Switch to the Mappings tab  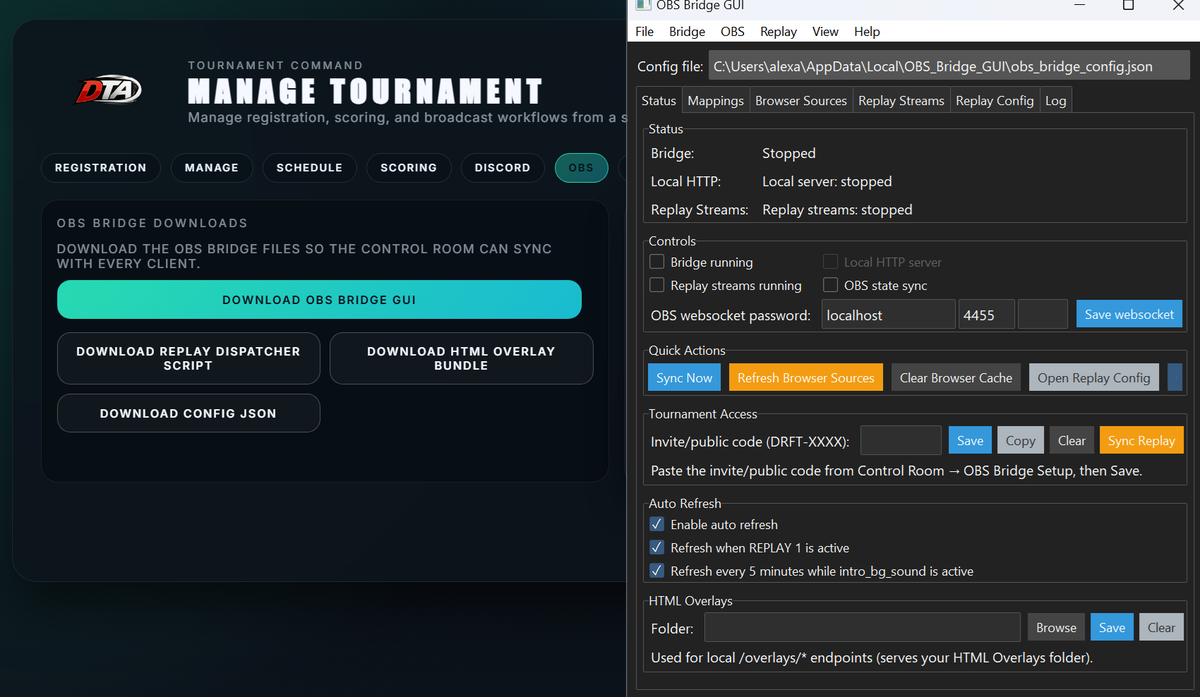715,99
